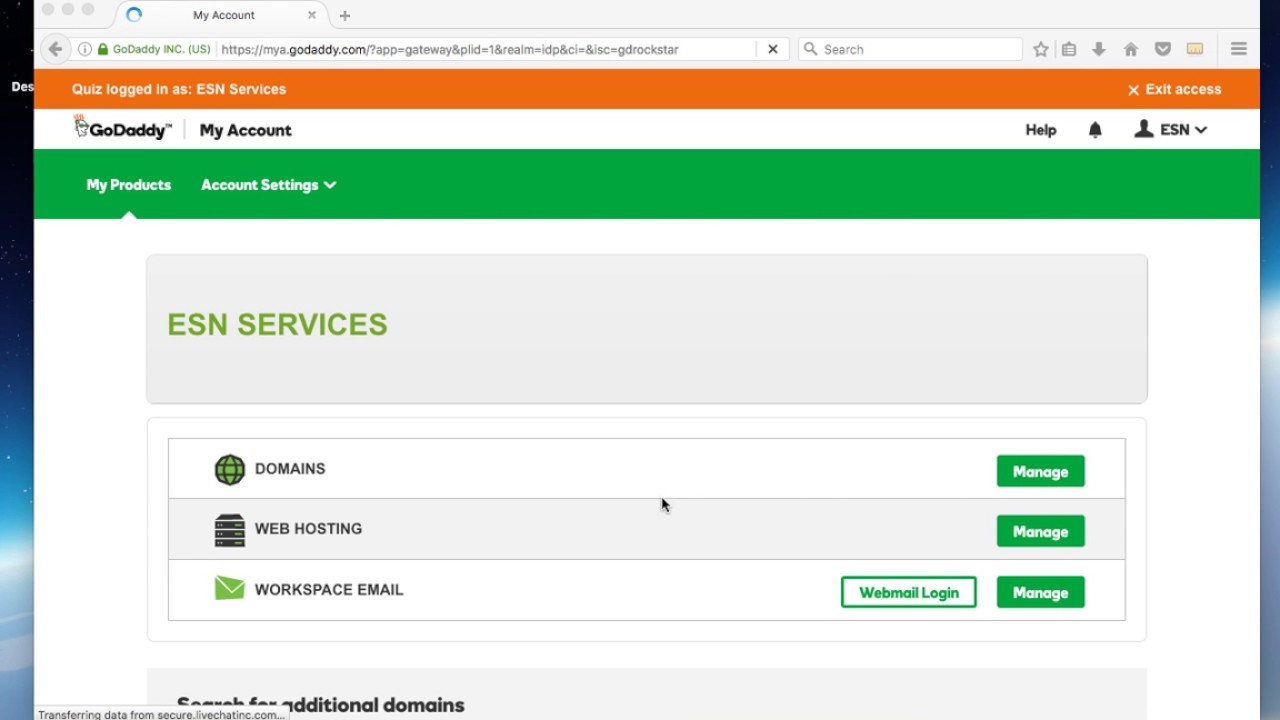This screenshot has height=720, width=1280.
Task: Open the Pocket icon in toolbar
Action: click(1163, 49)
